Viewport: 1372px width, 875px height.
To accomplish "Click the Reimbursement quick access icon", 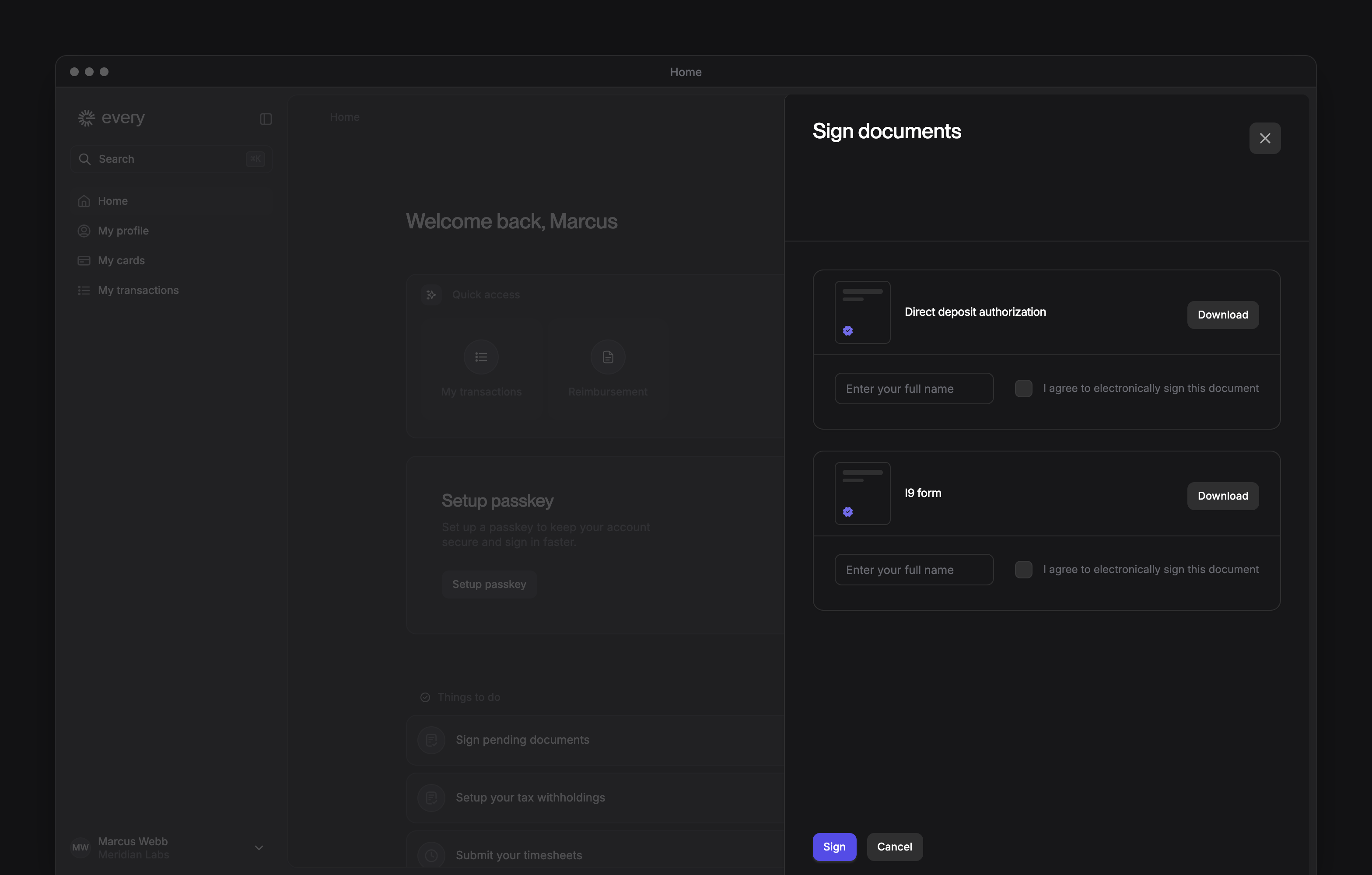I will (607, 357).
